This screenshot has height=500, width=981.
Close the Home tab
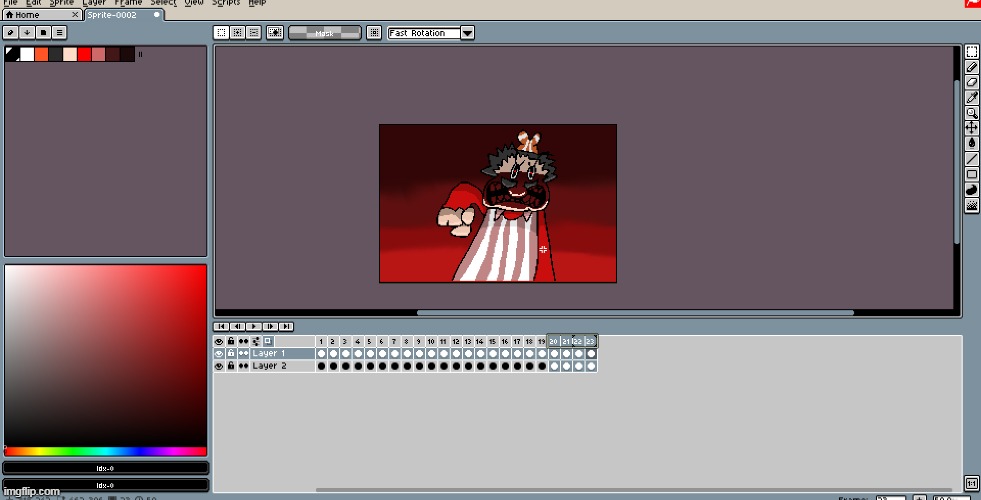click(75, 14)
